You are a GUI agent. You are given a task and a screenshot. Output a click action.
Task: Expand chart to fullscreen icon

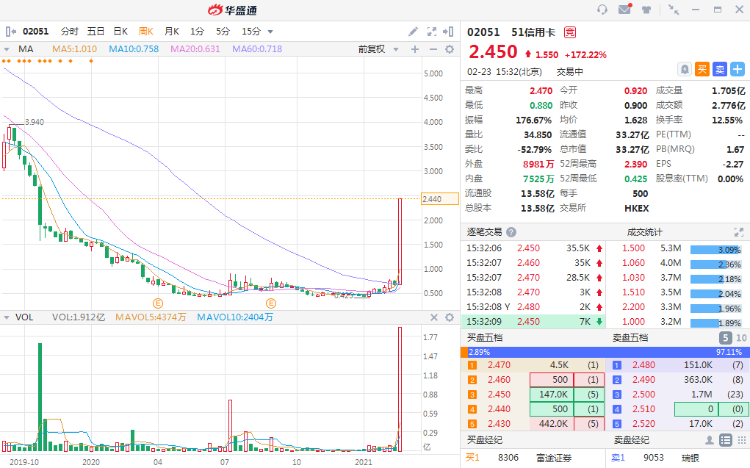pos(431,32)
